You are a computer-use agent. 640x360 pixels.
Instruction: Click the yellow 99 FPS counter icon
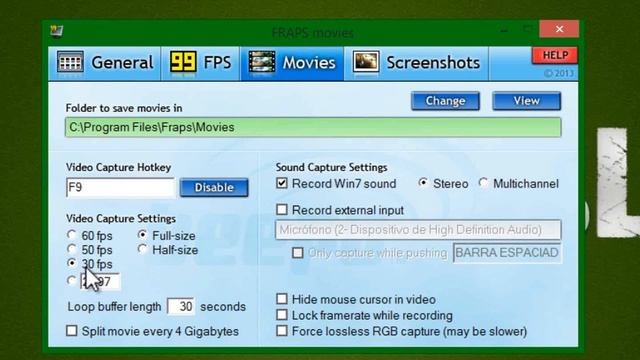click(183, 62)
